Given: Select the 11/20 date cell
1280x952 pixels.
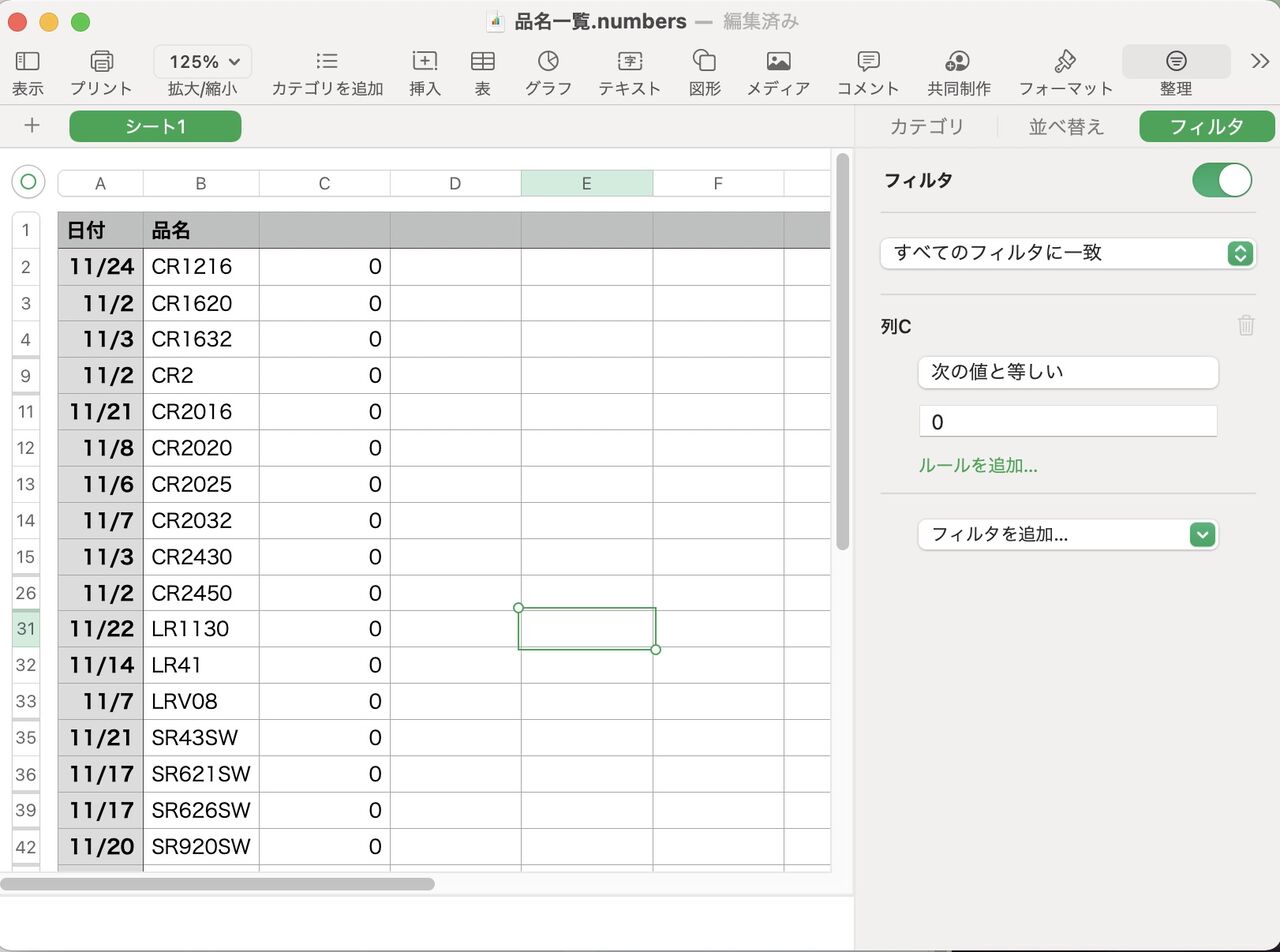Looking at the screenshot, I should click(x=100, y=846).
